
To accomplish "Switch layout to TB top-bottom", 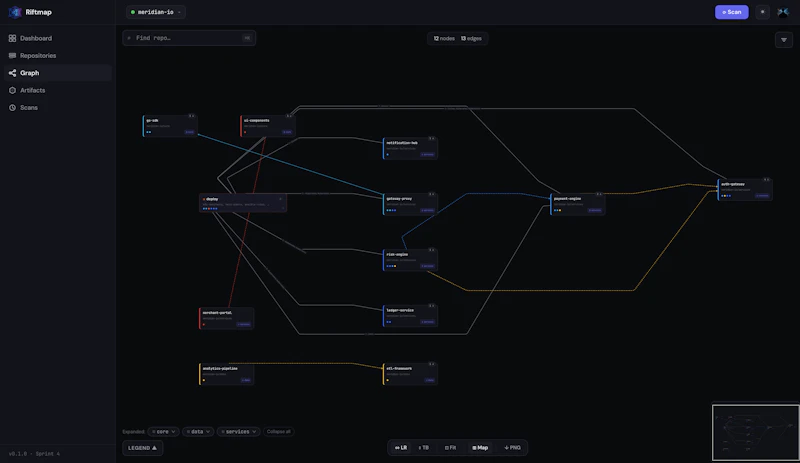I will click(x=423, y=448).
